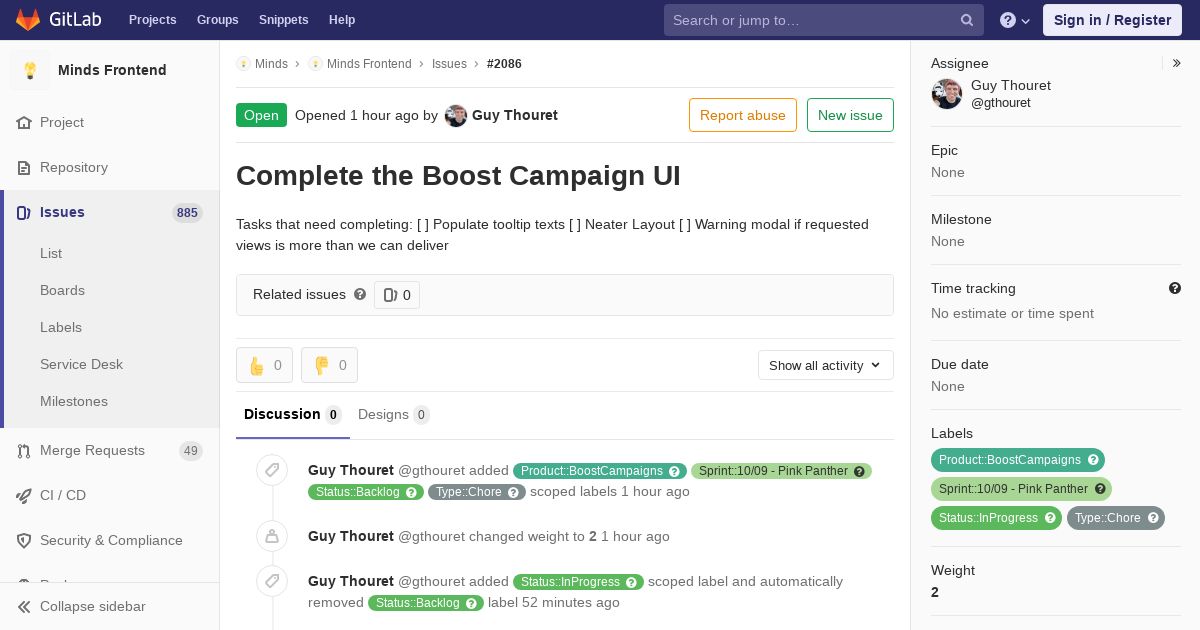Open the Snippets page

[x=283, y=20]
